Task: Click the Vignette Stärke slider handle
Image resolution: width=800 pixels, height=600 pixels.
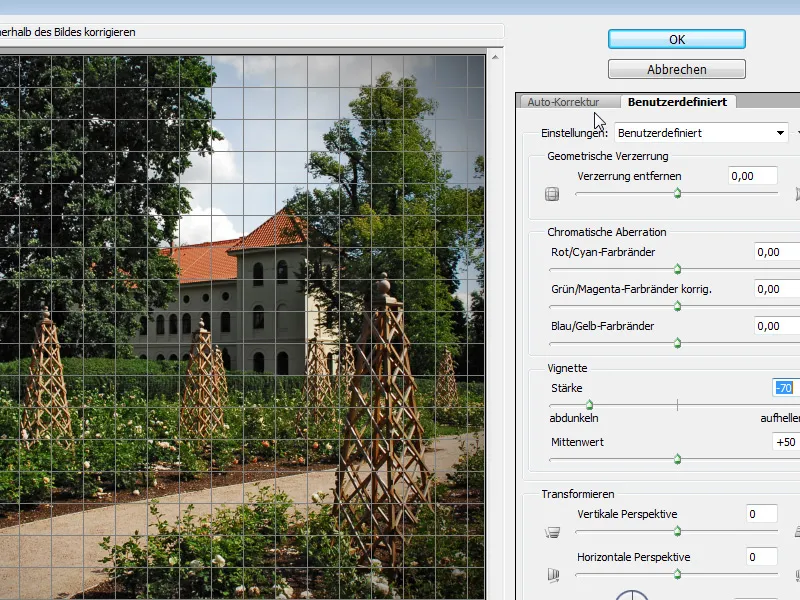Action: click(589, 405)
